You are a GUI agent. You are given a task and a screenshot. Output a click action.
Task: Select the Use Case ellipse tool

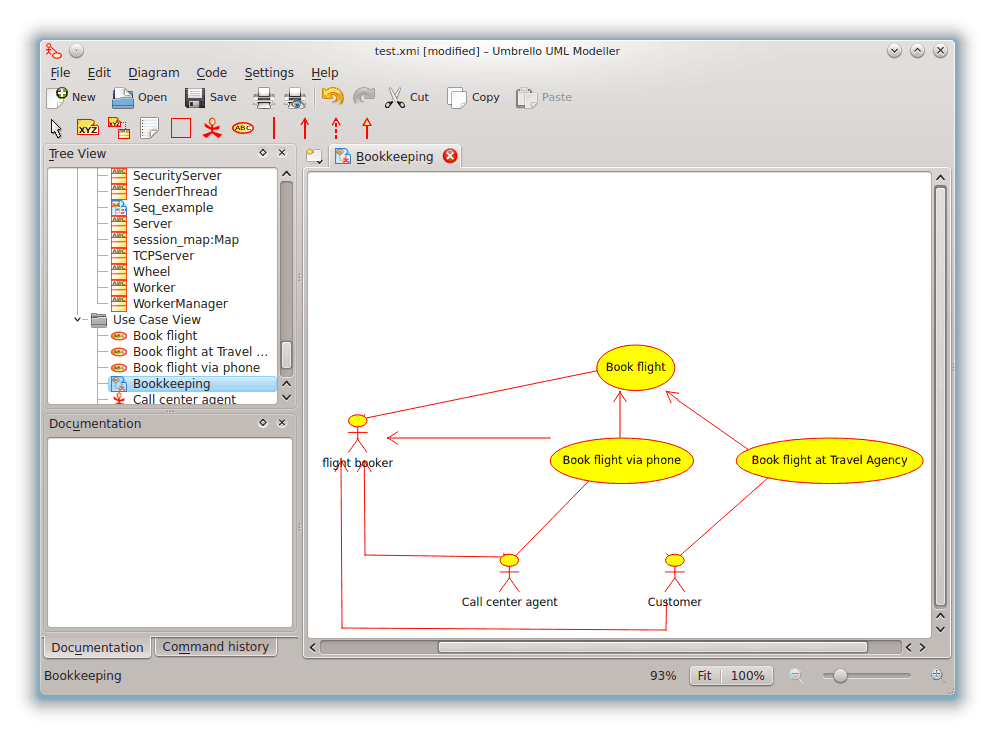pyautogui.click(x=243, y=128)
